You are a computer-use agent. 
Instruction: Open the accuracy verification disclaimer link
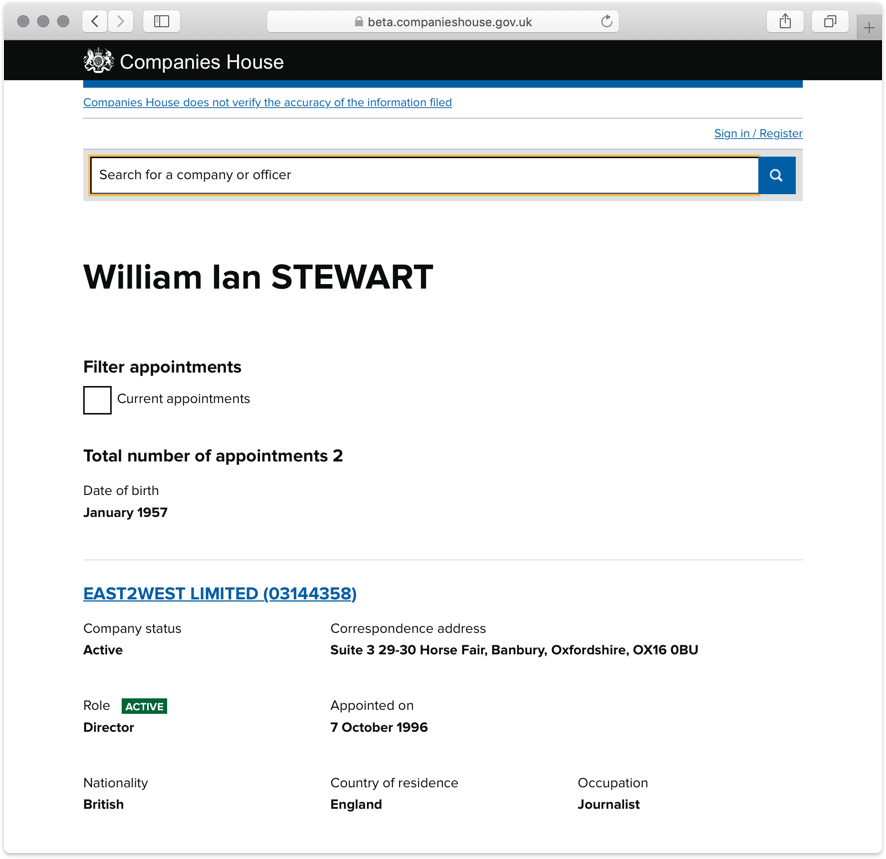tap(267, 102)
